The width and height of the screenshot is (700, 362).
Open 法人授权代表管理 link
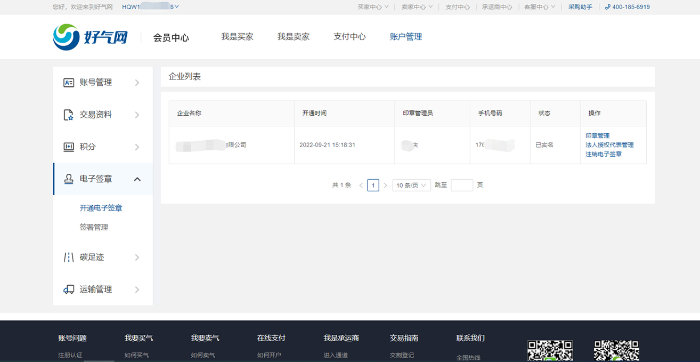tap(610, 145)
